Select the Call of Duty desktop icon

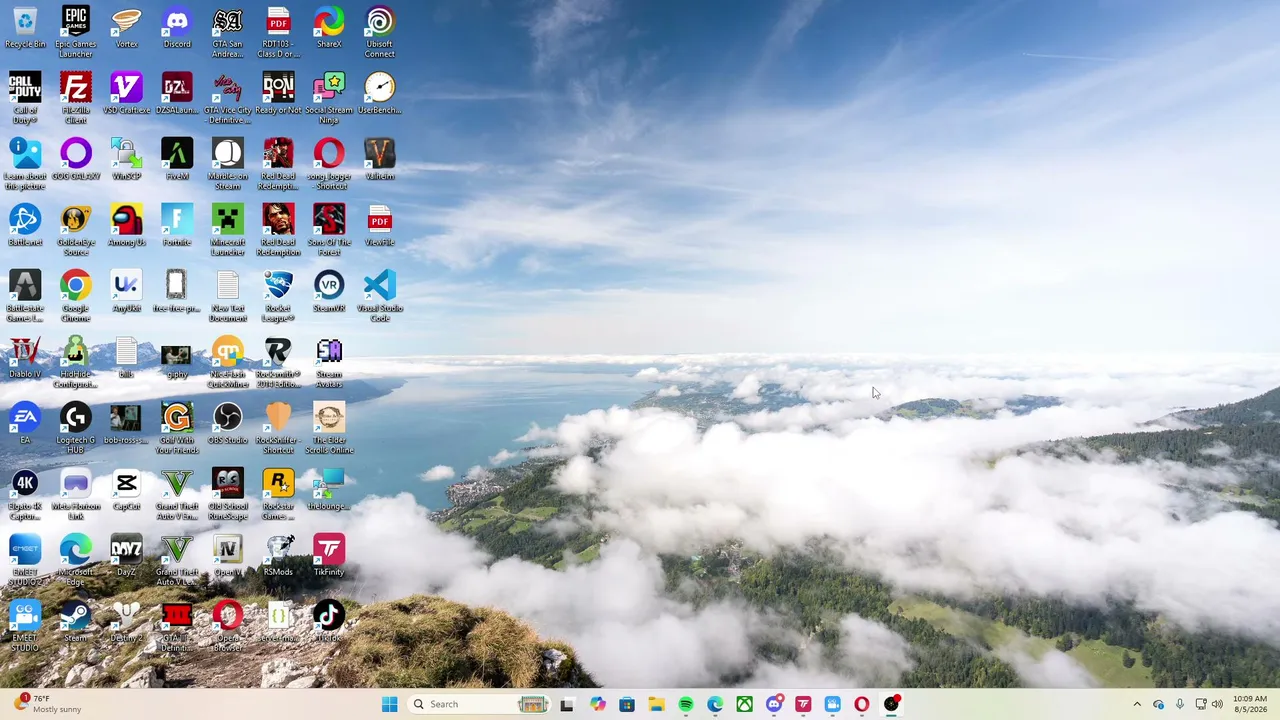(x=25, y=98)
